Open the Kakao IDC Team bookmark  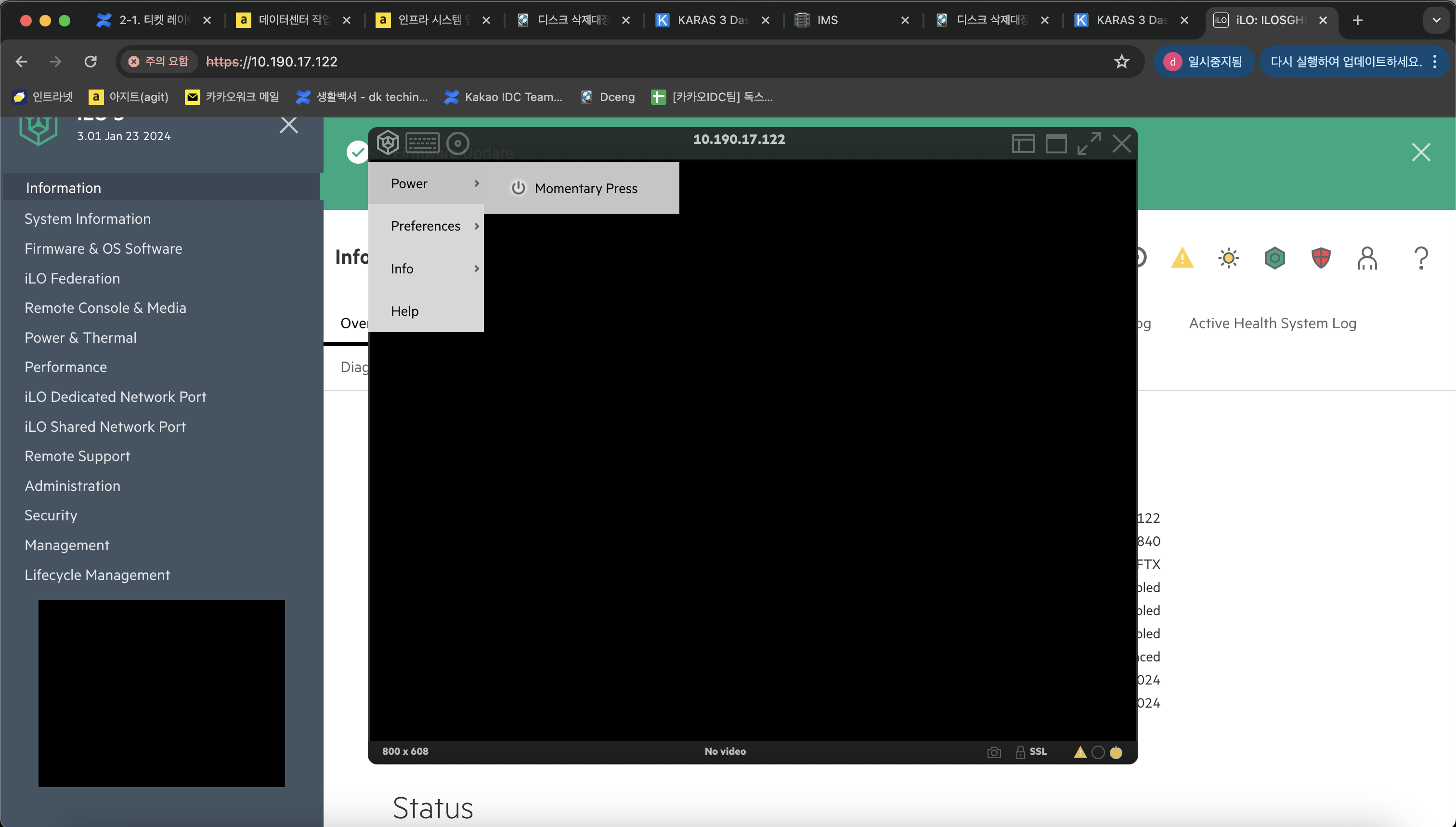[503, 97]
